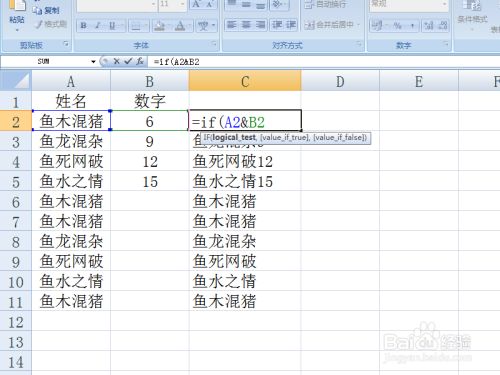Open the Merge and Center dropdown arrow
Screen dimensions: 500x375
[x=358, y=25]
